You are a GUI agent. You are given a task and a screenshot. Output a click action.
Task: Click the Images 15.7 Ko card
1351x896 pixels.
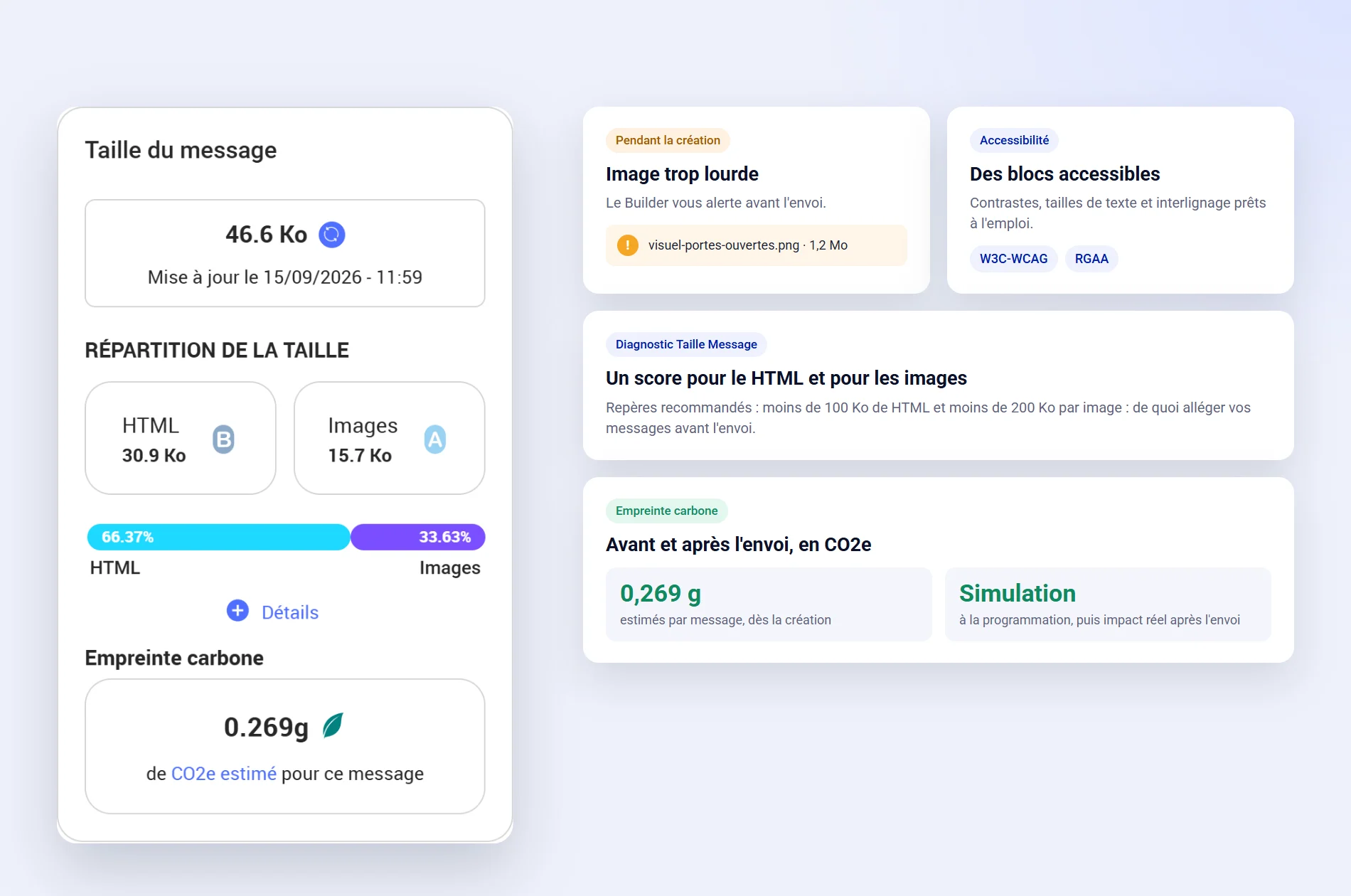390,438
